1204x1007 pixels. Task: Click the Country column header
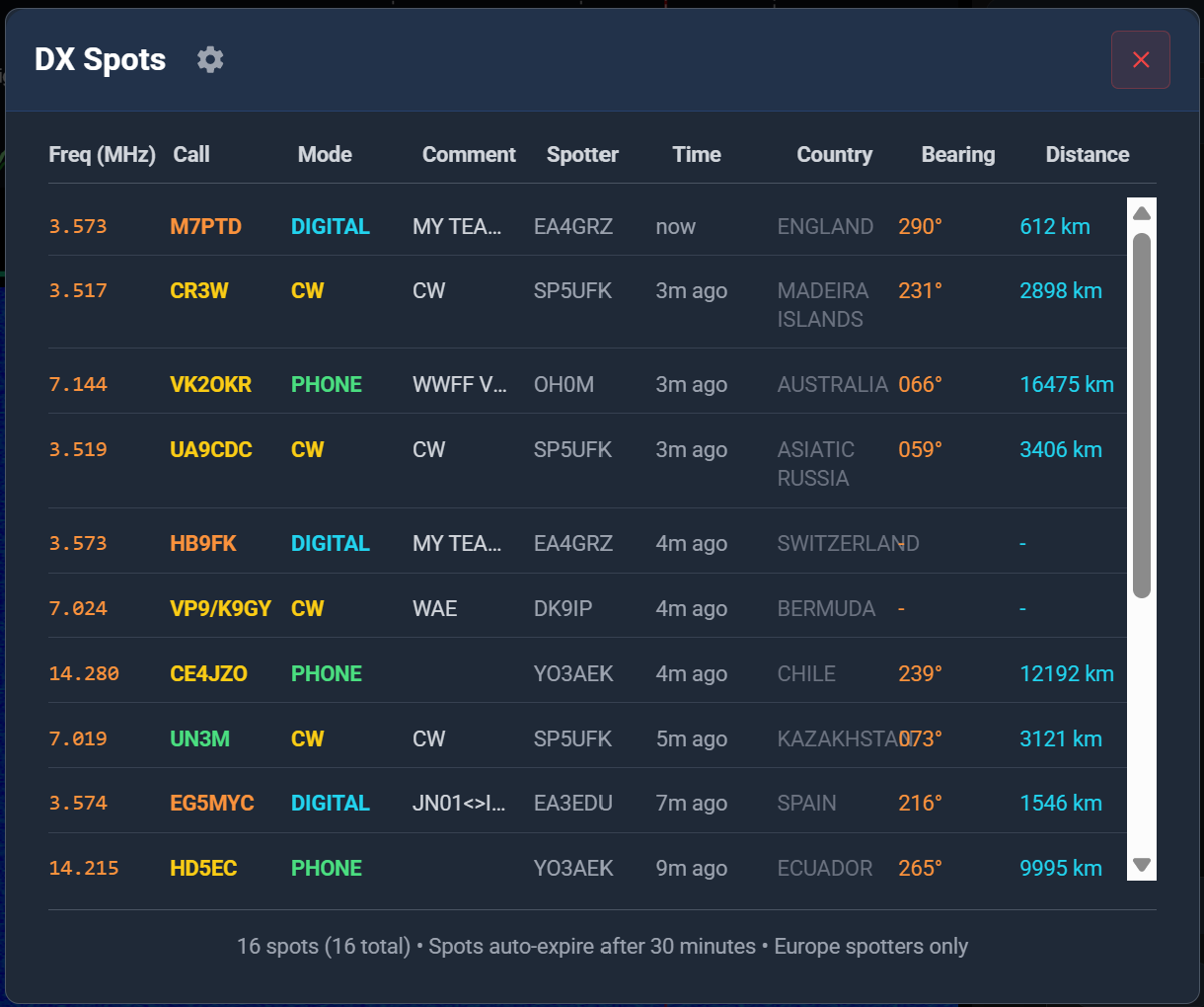point(834,154)
